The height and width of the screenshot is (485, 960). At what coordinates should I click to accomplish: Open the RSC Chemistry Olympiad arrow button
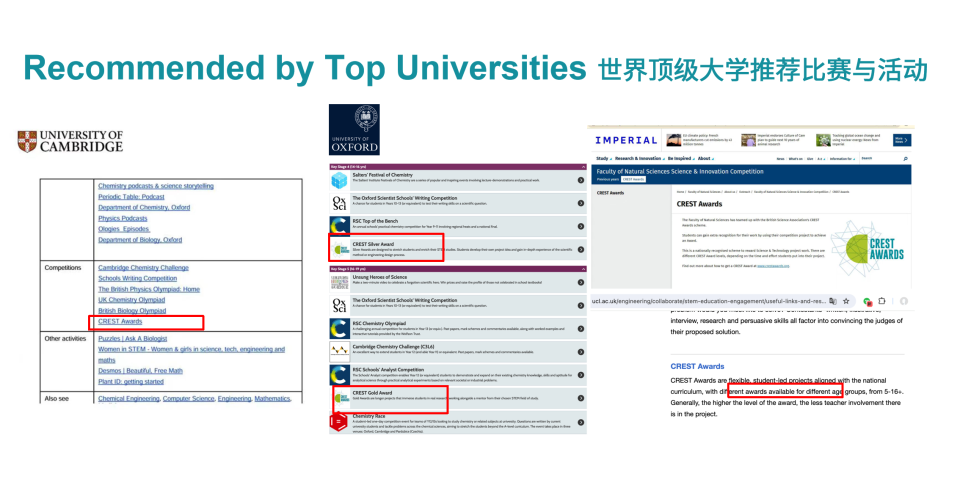580,329
